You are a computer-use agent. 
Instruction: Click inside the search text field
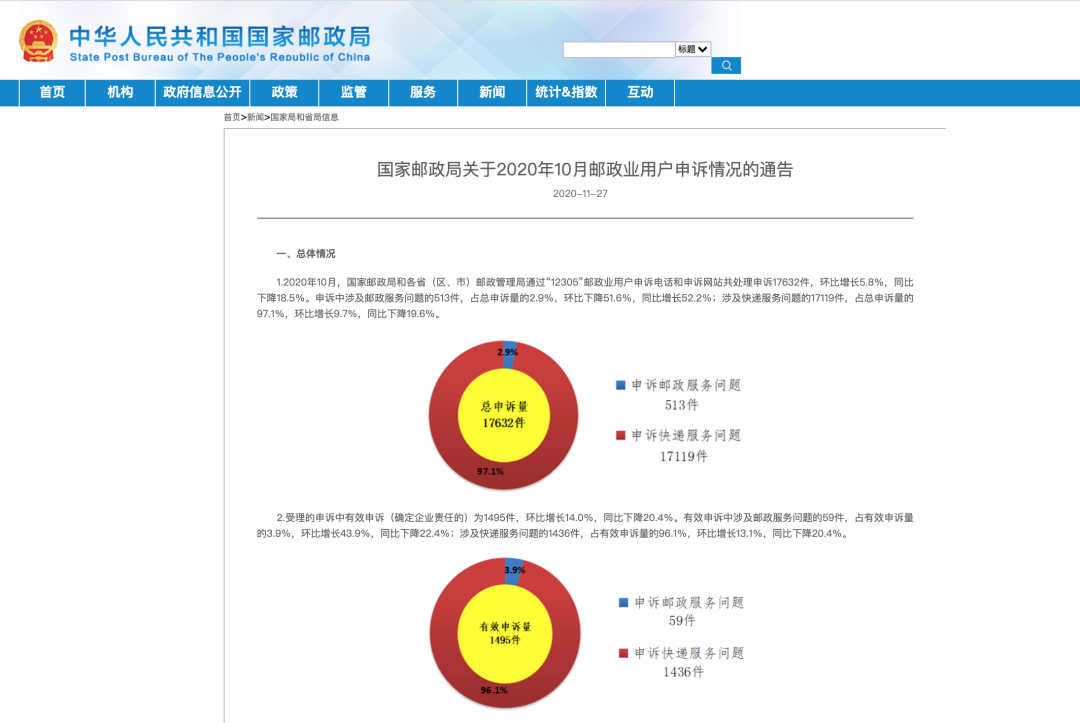click(x=618, y=49)
